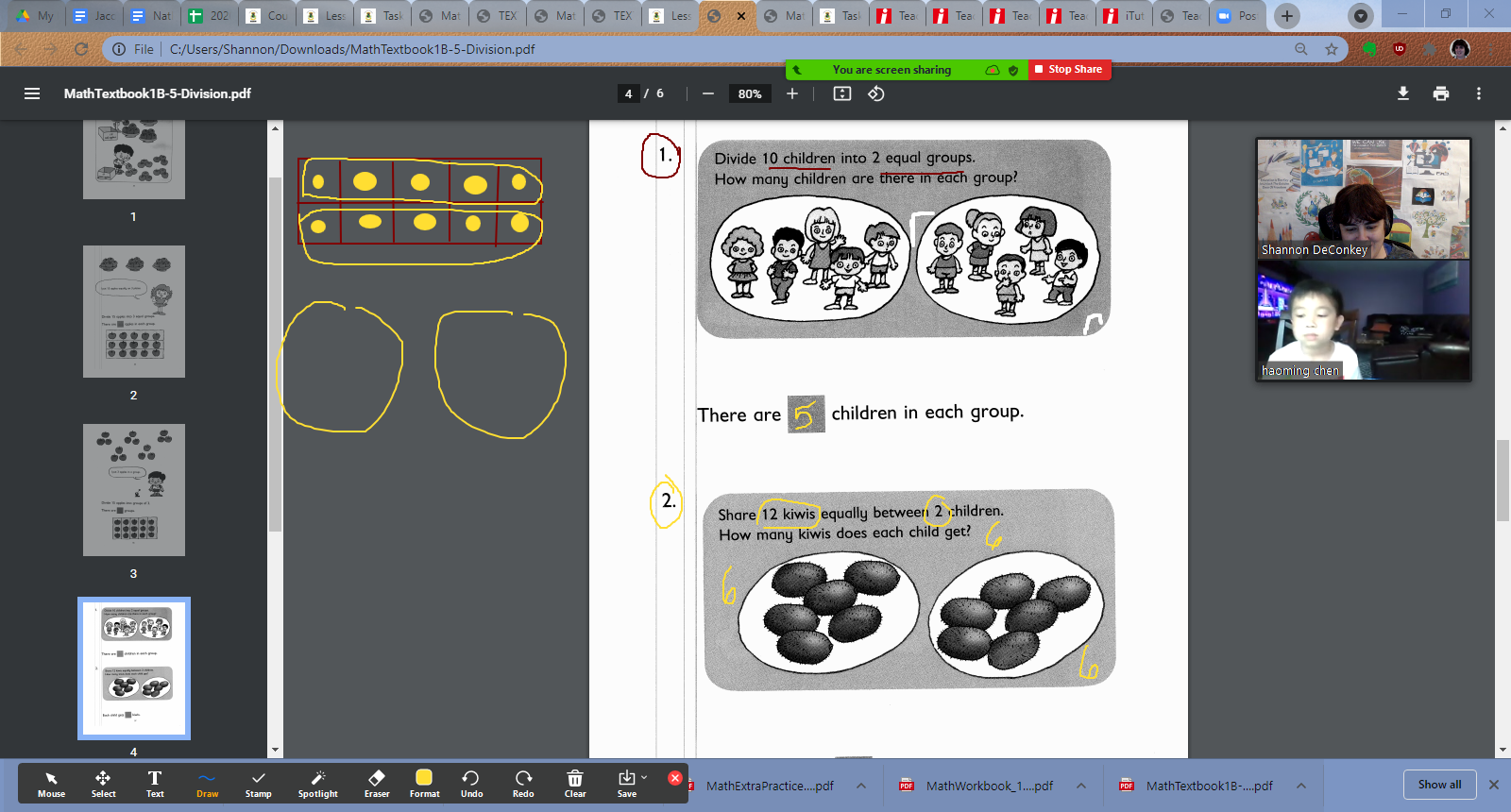Open the tab search dropdown
Screen dimensions: 1511x812
1360,16
